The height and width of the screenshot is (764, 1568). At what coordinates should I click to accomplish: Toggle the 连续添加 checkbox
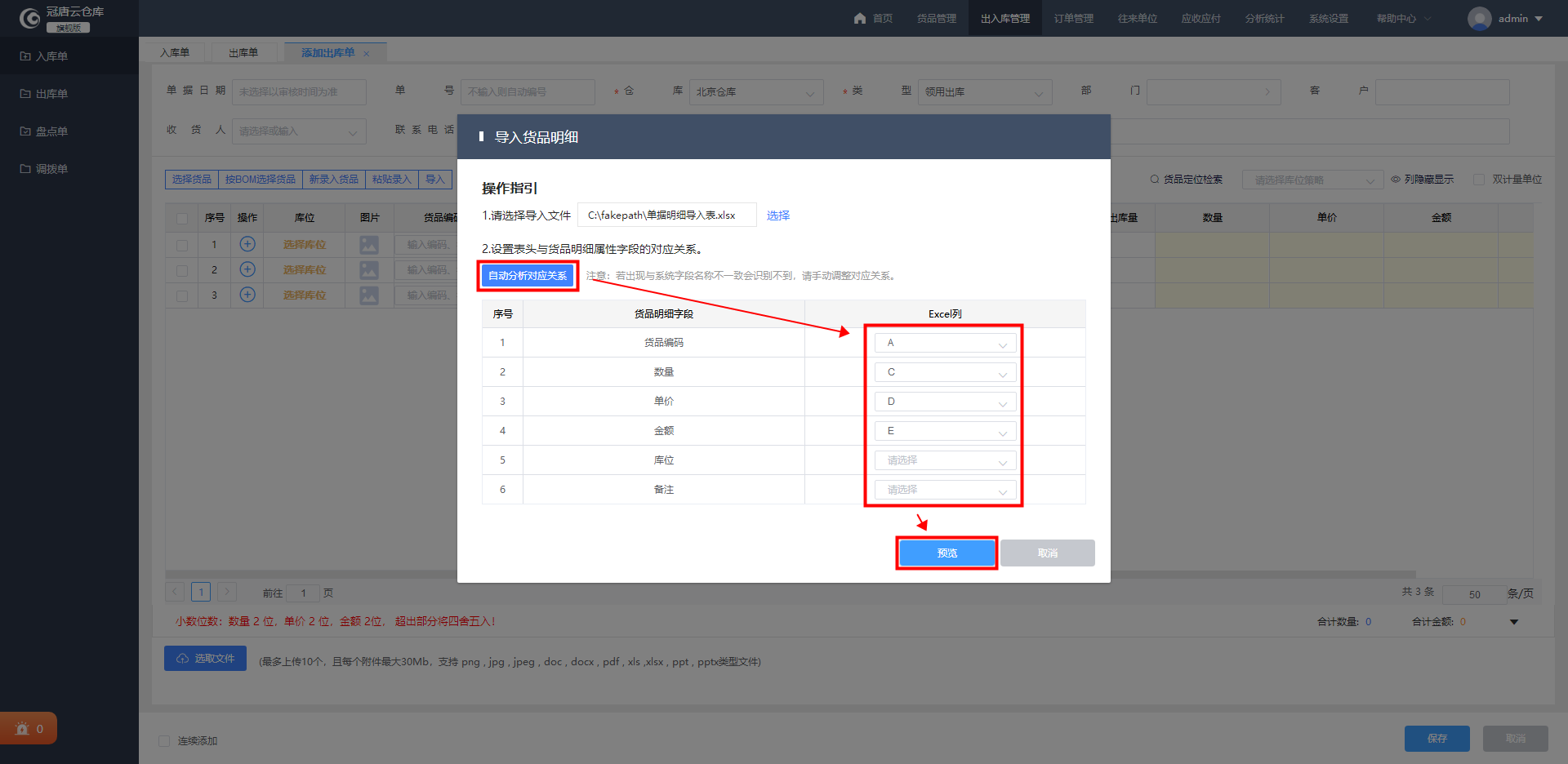click(x=164, y=741)
